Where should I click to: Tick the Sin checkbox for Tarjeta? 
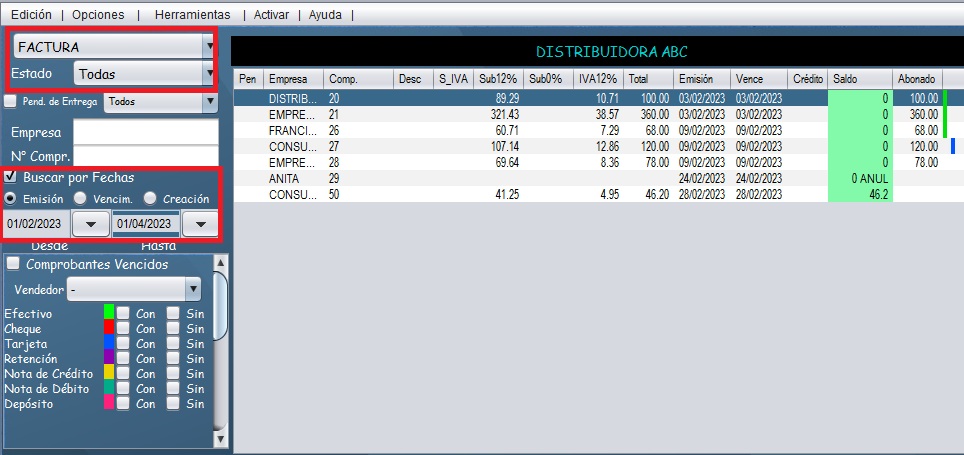(x=173, y=344)
